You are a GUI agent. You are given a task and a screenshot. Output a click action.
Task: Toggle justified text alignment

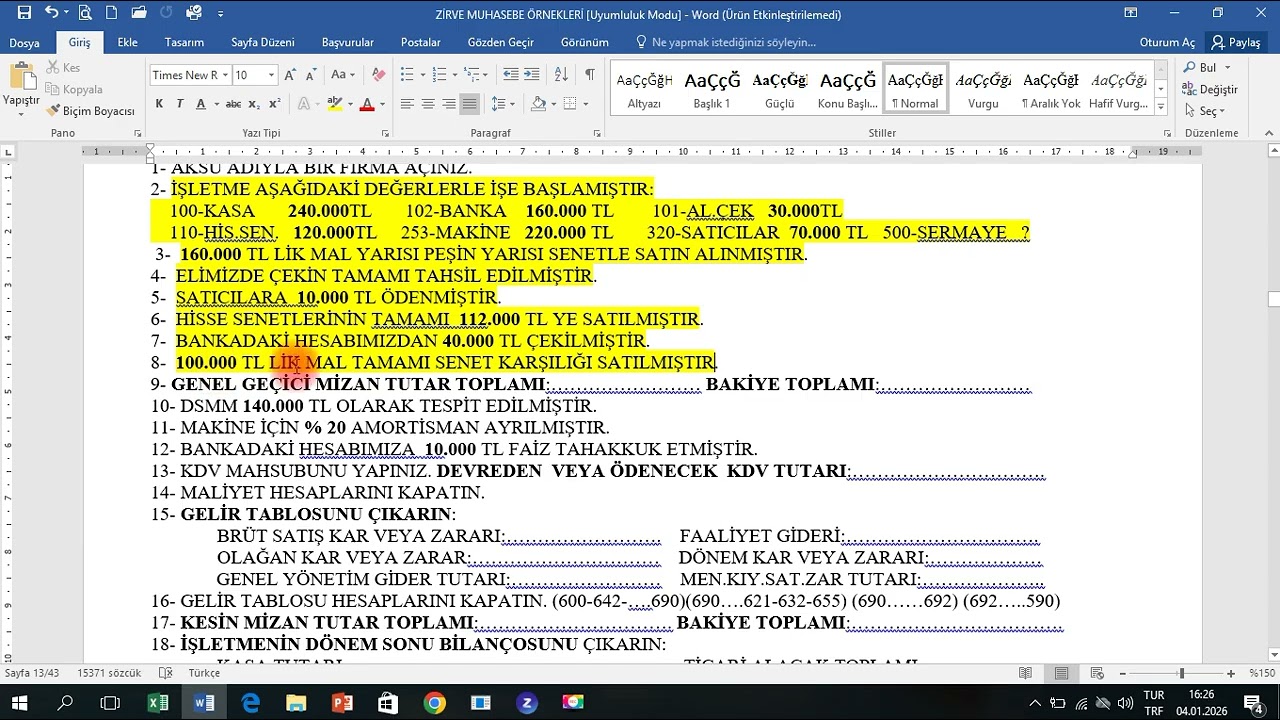470,104
